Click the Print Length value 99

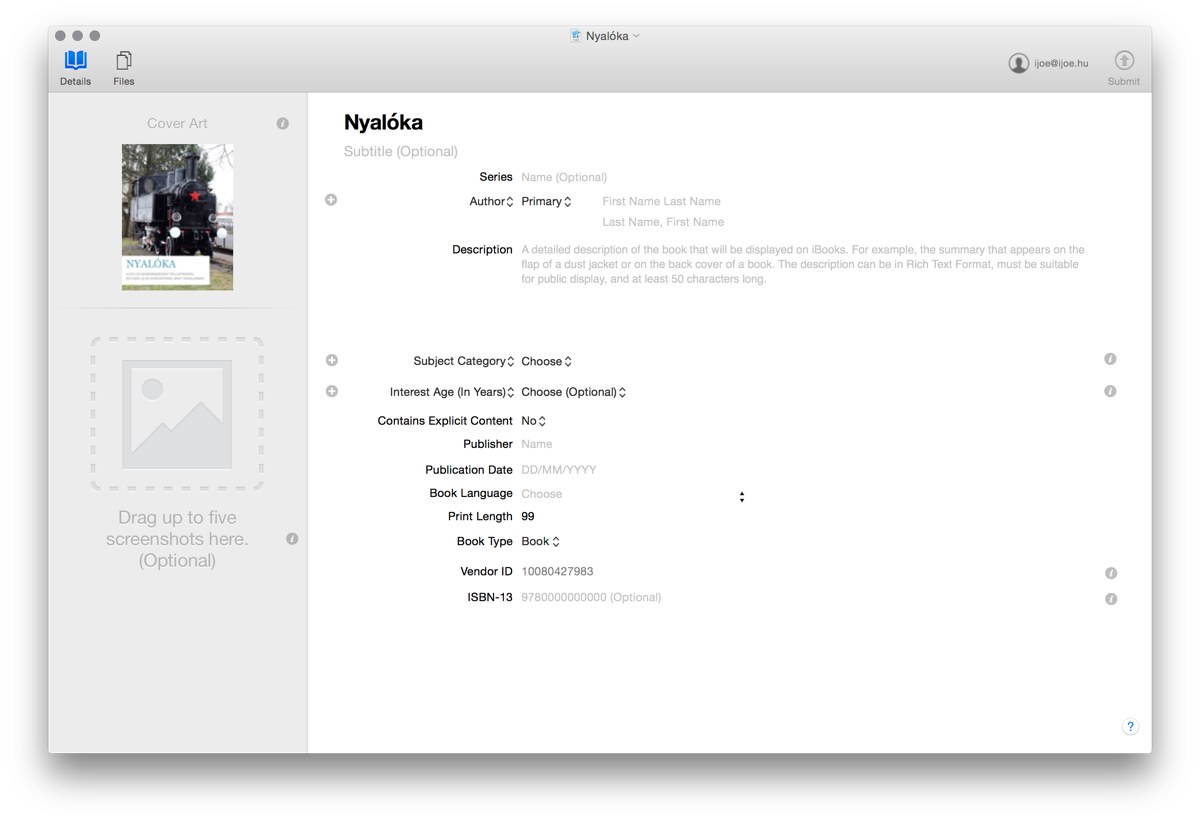[528, 517]
